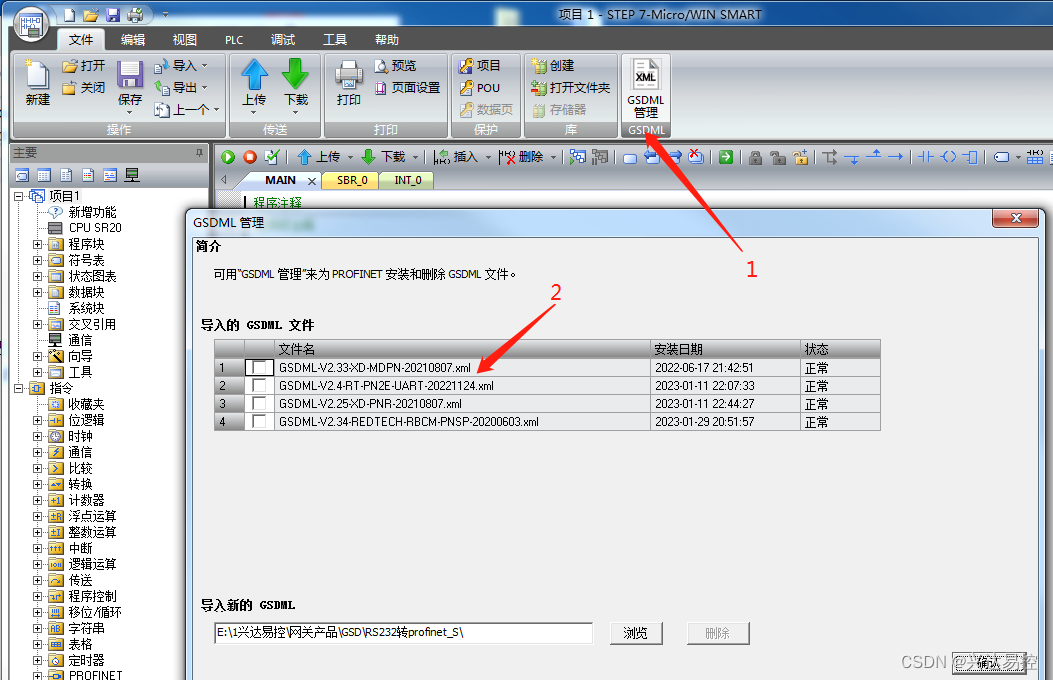The width and height of the screenshot is (1053, 680).
Task: Collapse the 项目1 root node
Action: click(19, 196)
